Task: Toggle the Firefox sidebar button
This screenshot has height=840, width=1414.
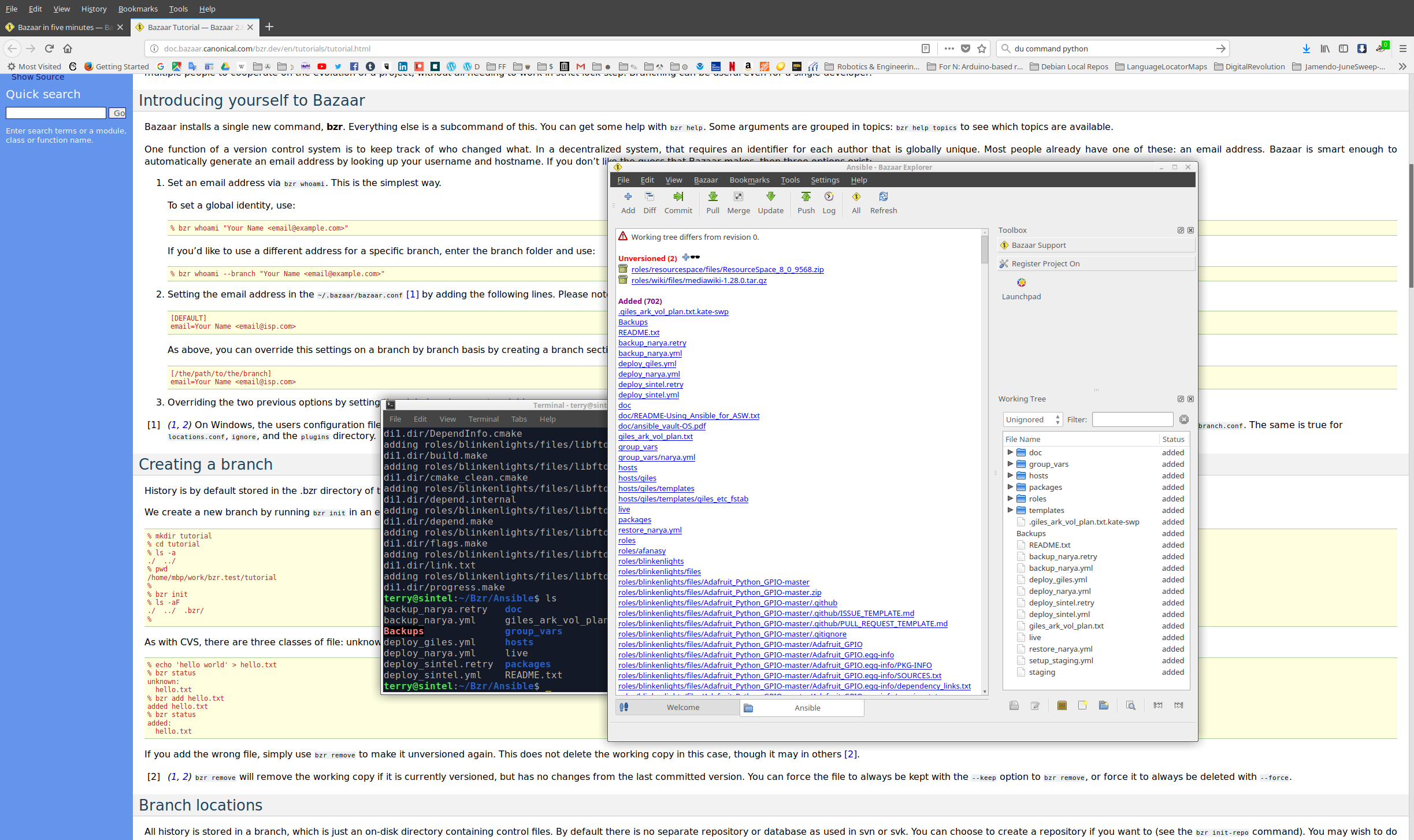Action: [x=1344, y=49]
